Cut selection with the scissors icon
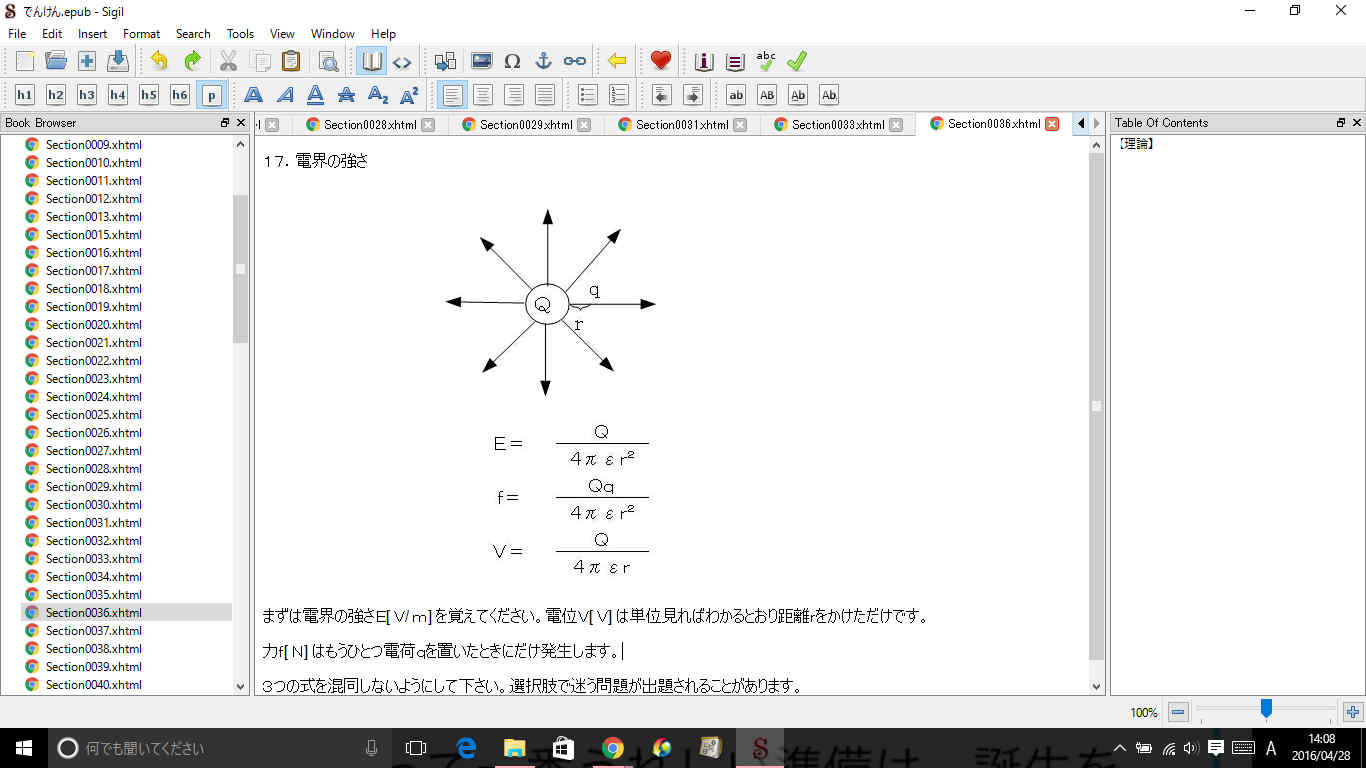The height and width of the screenshot is (768, 1366). coord(229,61)
